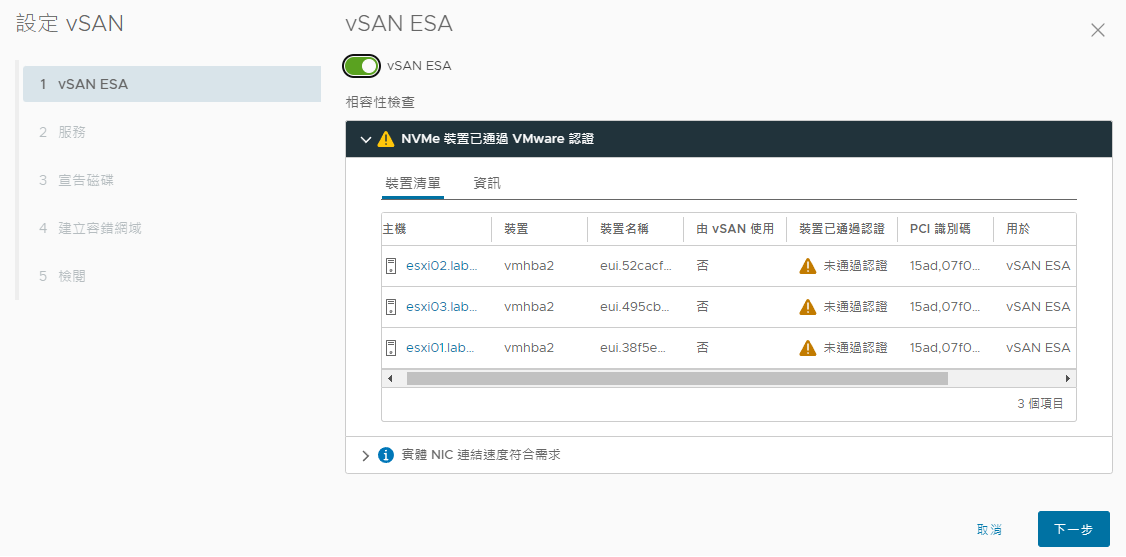Click the horizontal scrollbar left arrow

click(x=391, y=378)
